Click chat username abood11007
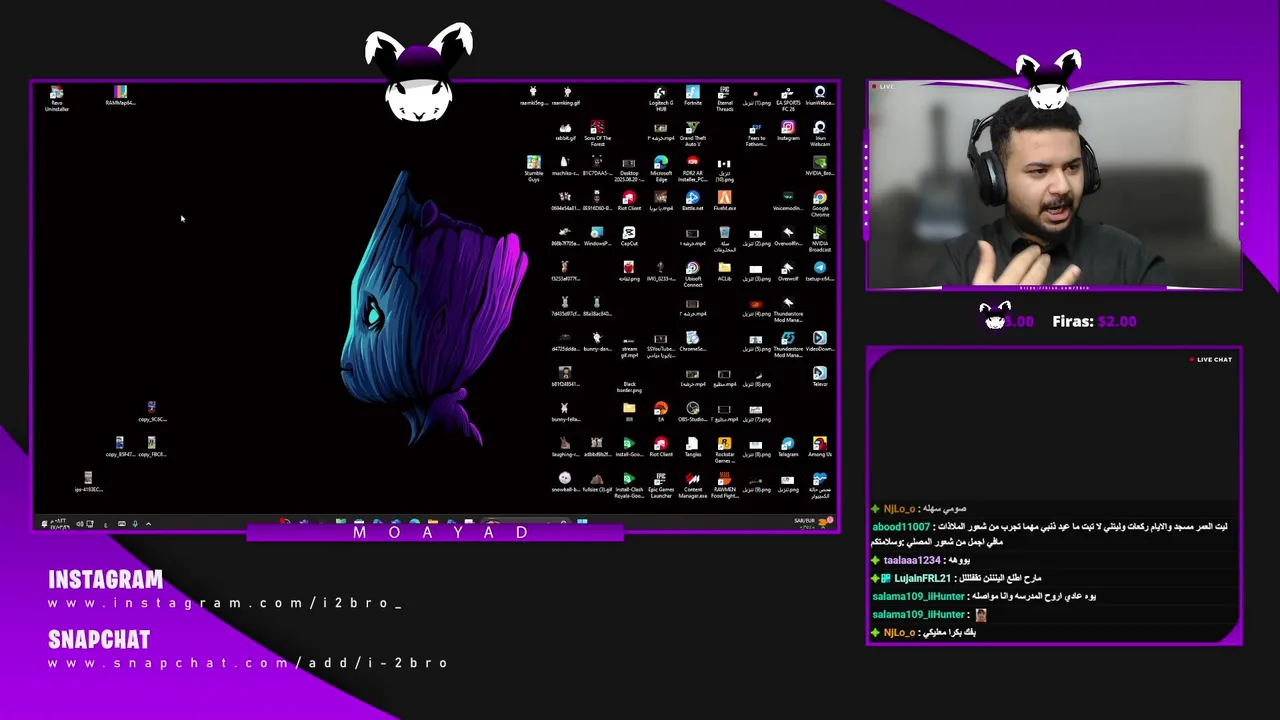This screenshot has height=720, width=1280. coord(901,527)
